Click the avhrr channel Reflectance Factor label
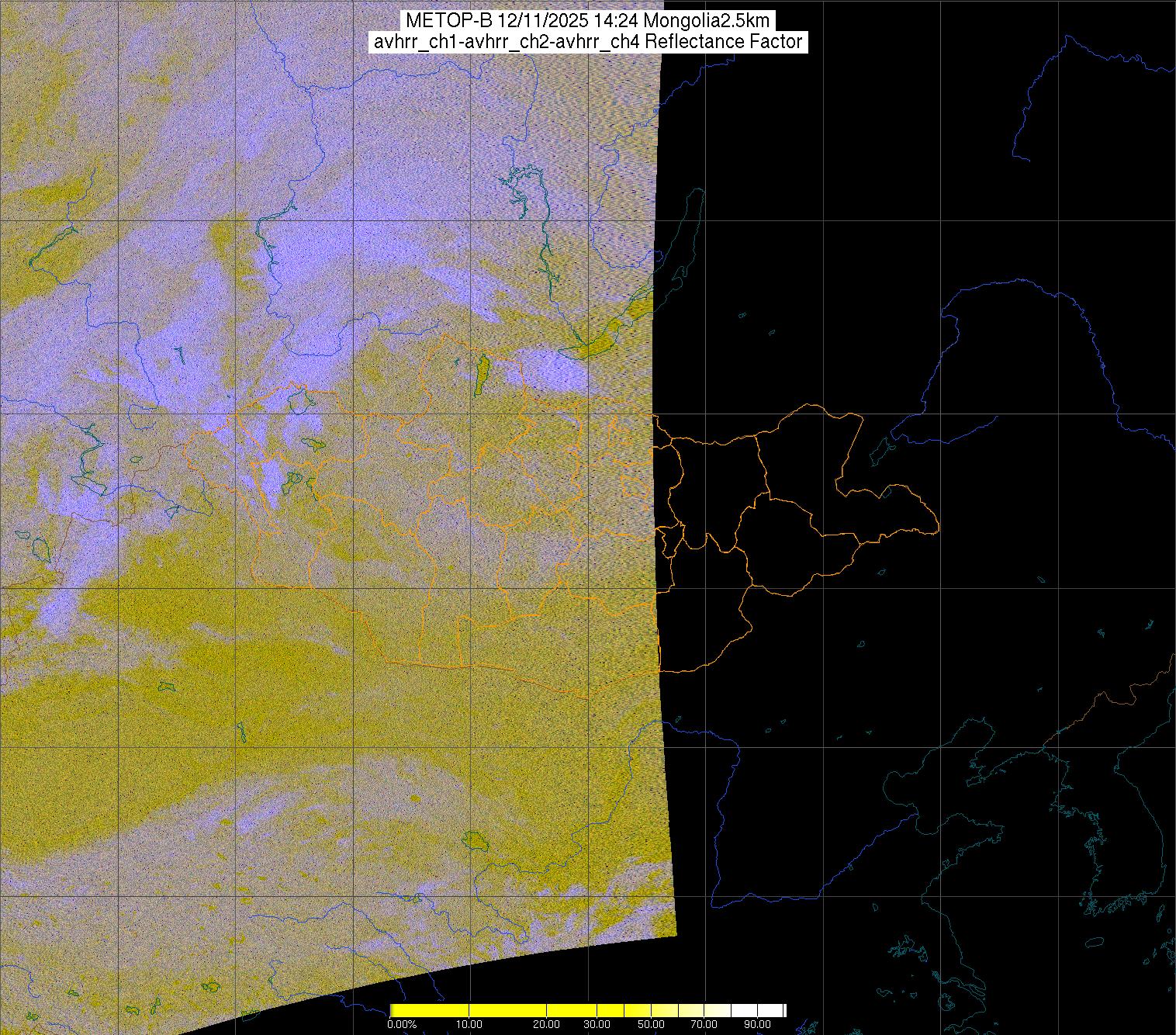This screenshot has width=1176, height=1035. [587, 42]
